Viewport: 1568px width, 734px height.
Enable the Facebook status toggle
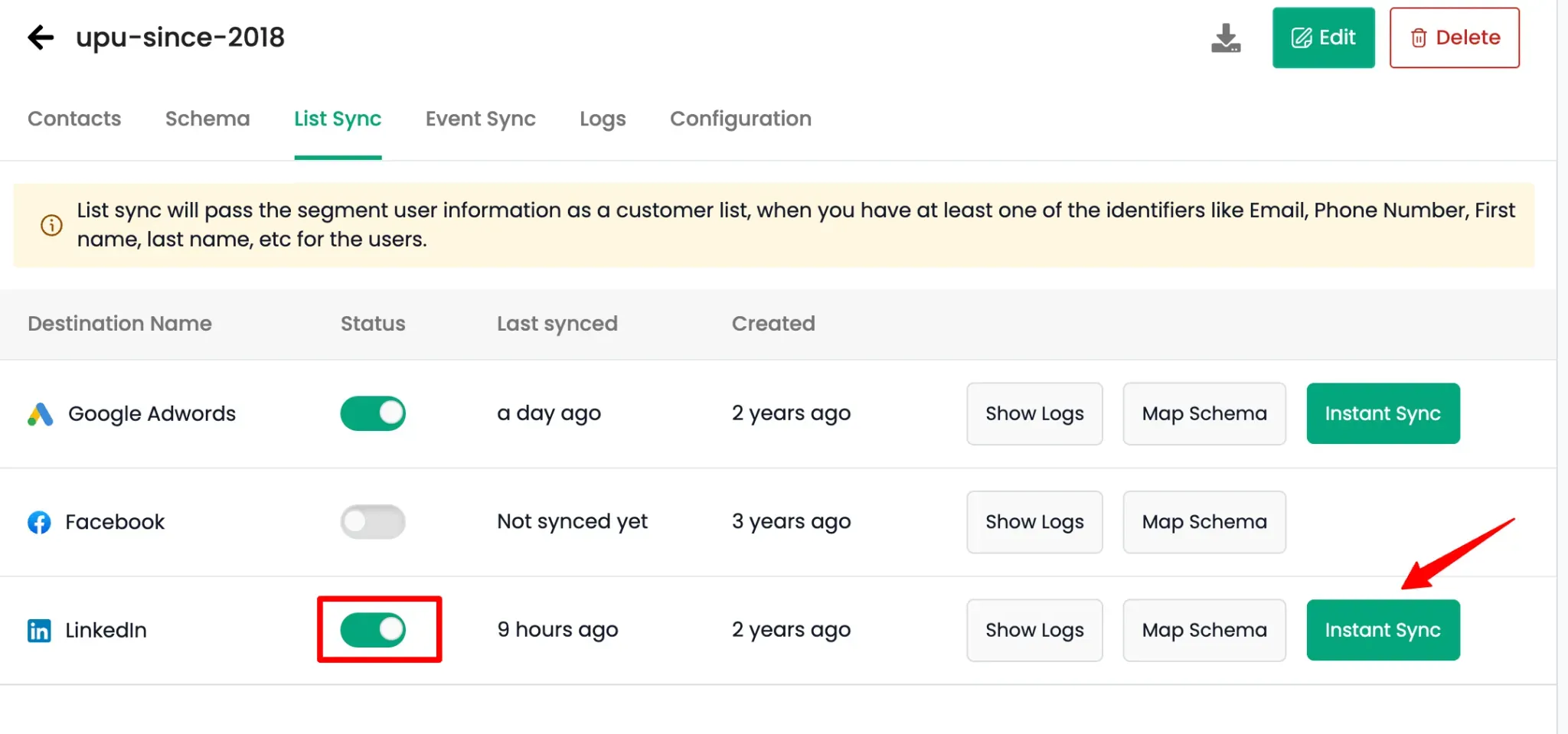[373, 522]
